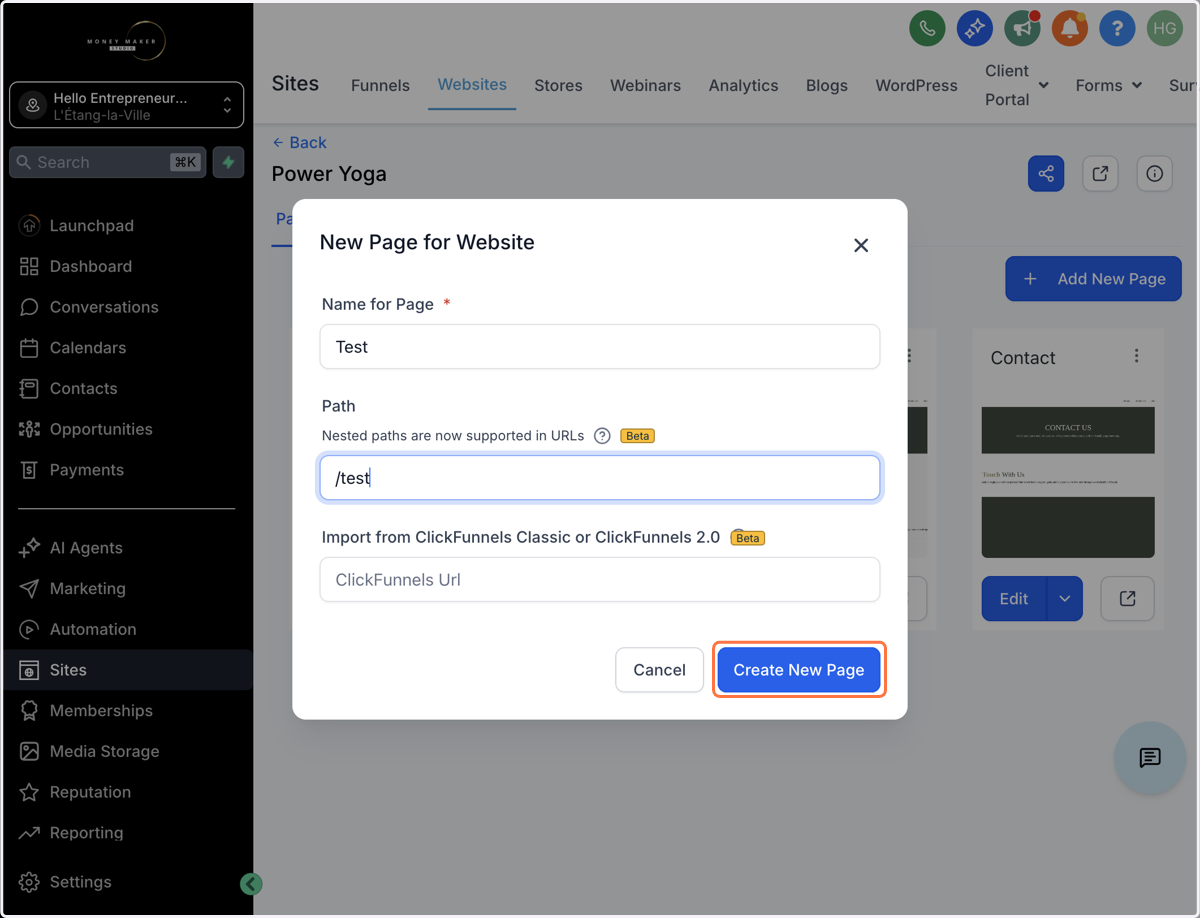Switch to the Webinars tab
The height and width of the screenshot is (918, 1200).
point(646,85)
